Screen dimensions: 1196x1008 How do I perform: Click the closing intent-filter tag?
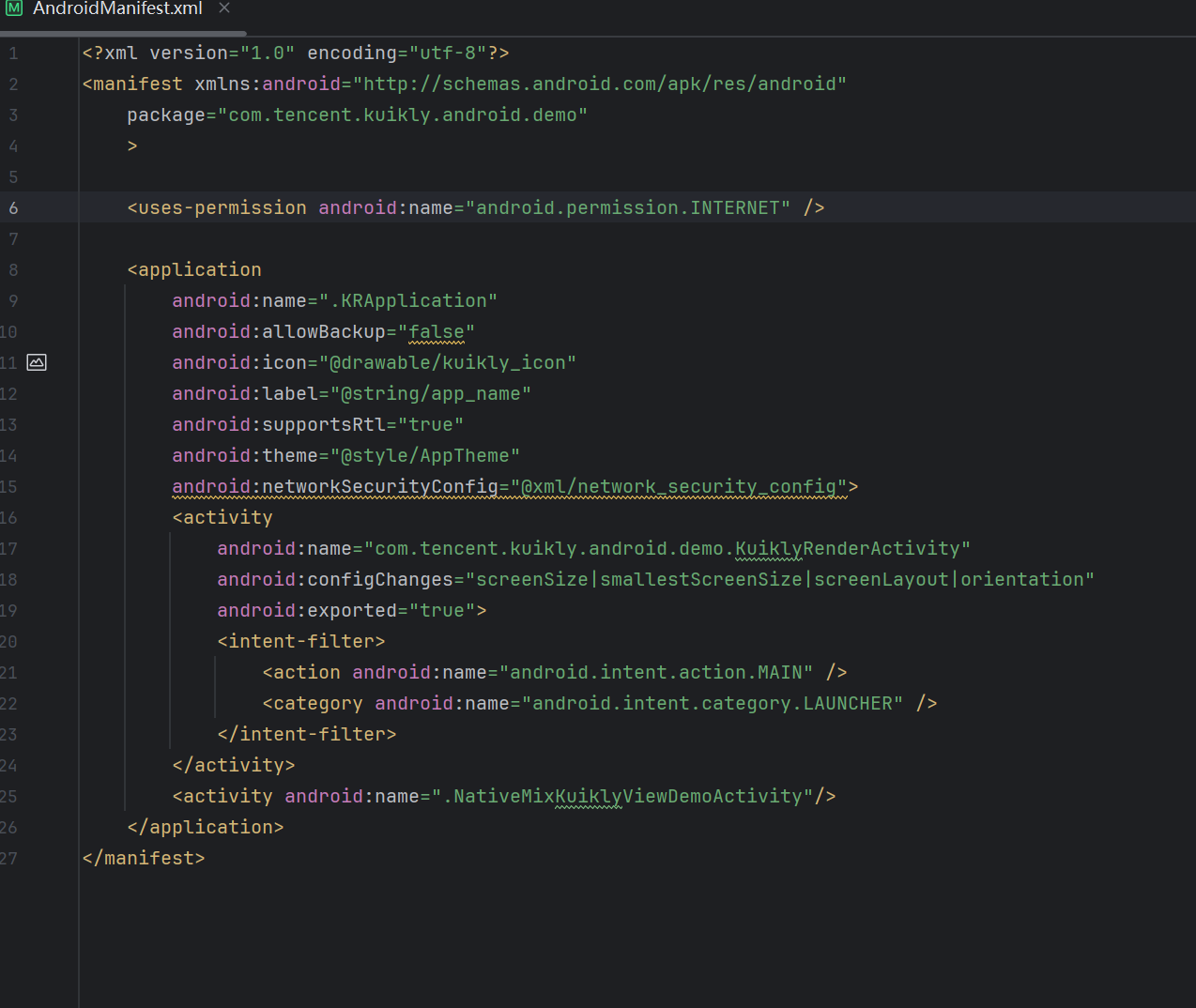[x=307, y=735]
